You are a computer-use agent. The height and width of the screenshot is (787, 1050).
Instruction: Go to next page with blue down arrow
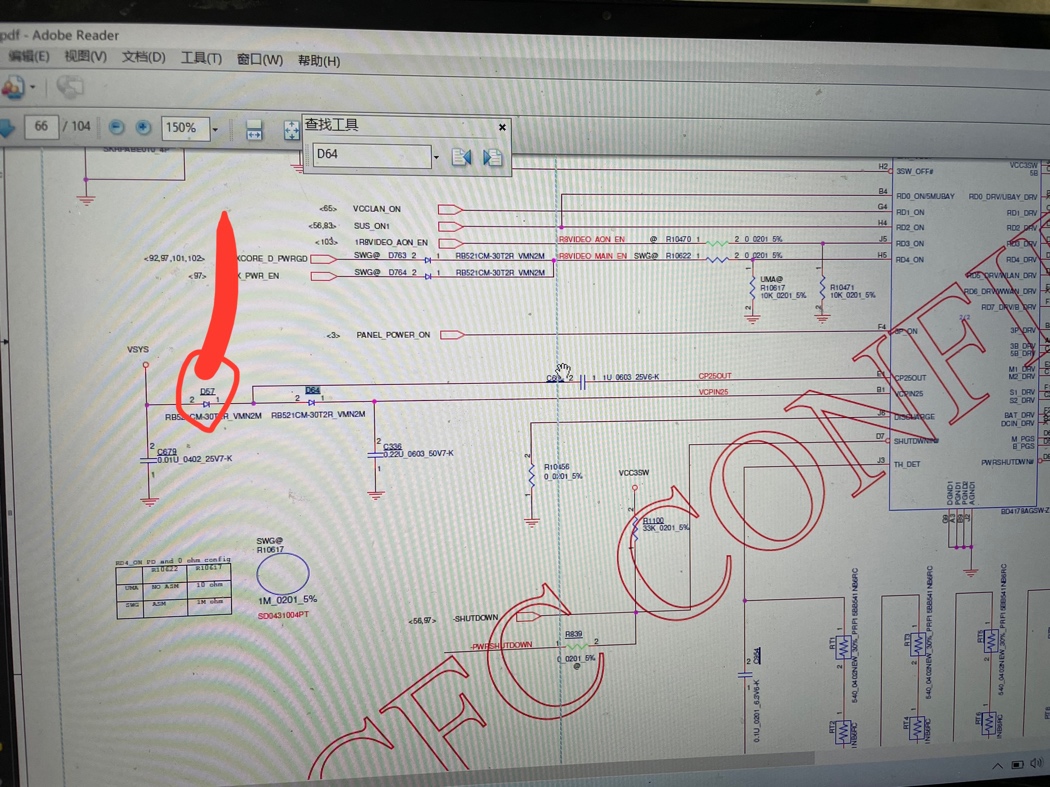pyautogui.click(x=7, y=127)
